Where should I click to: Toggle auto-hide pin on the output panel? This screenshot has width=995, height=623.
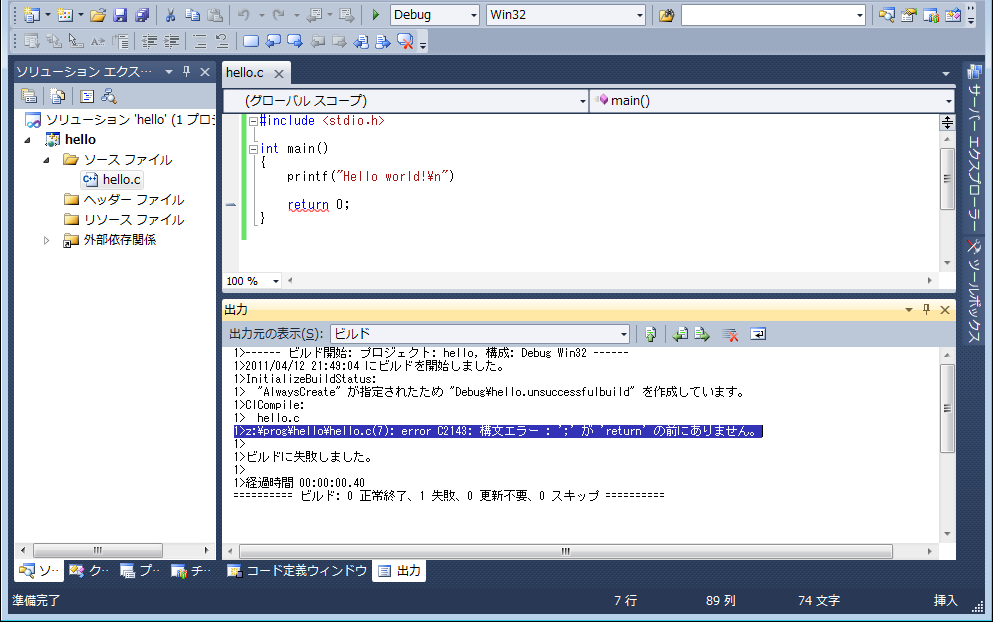[x=926, y=310]
